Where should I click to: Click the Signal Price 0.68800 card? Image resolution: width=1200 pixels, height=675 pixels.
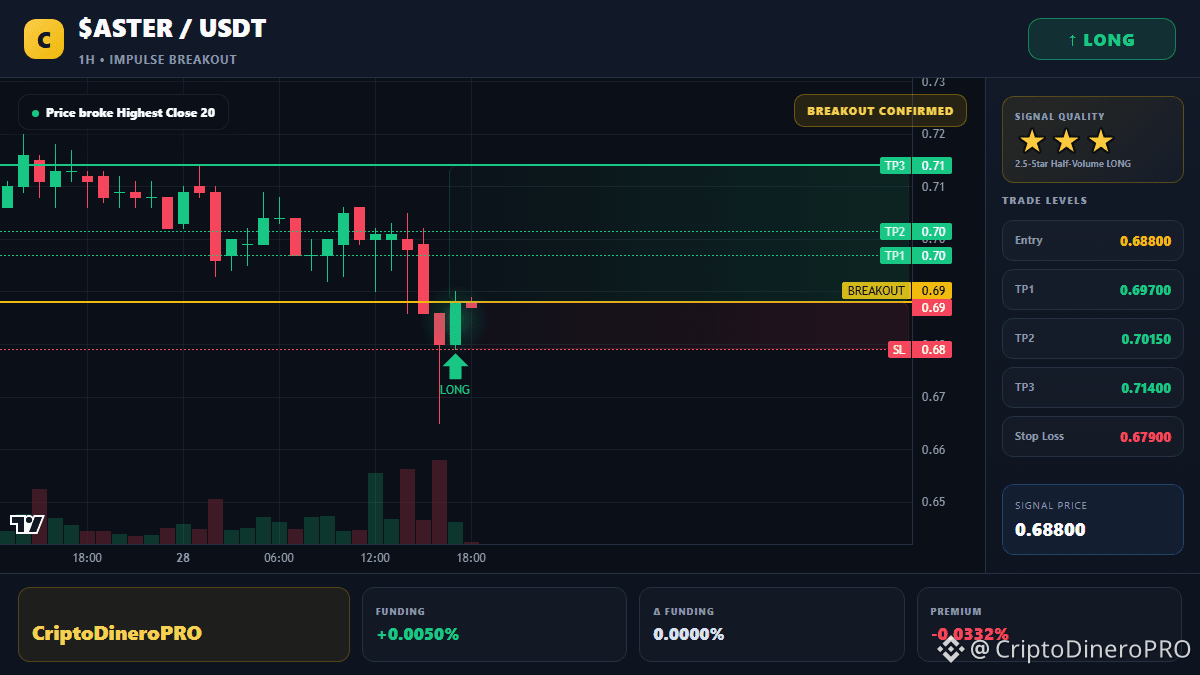(x=1092, y=519)
